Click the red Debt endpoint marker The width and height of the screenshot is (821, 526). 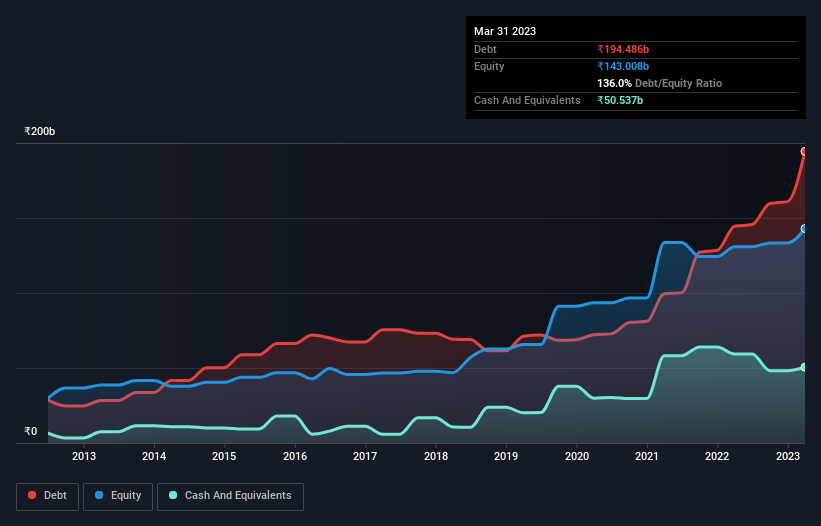point(804,151)
